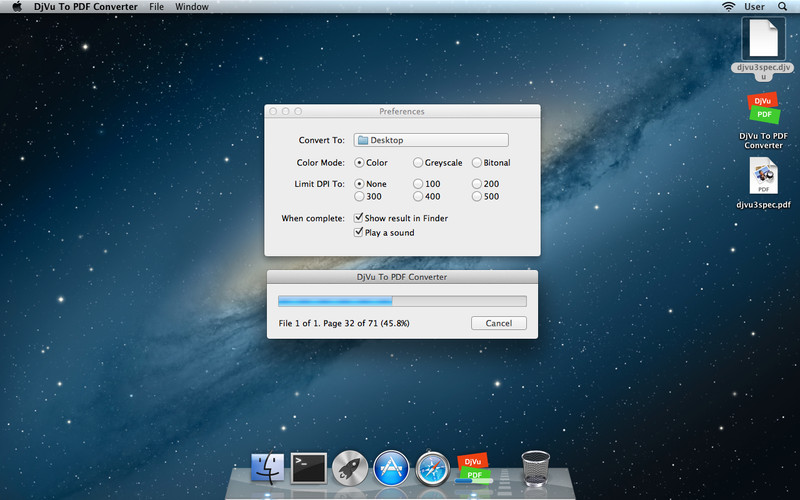Viewport: 800px width, 500px height.
Task: Click the Wi-Fi status icon
Action: (729, 7)
